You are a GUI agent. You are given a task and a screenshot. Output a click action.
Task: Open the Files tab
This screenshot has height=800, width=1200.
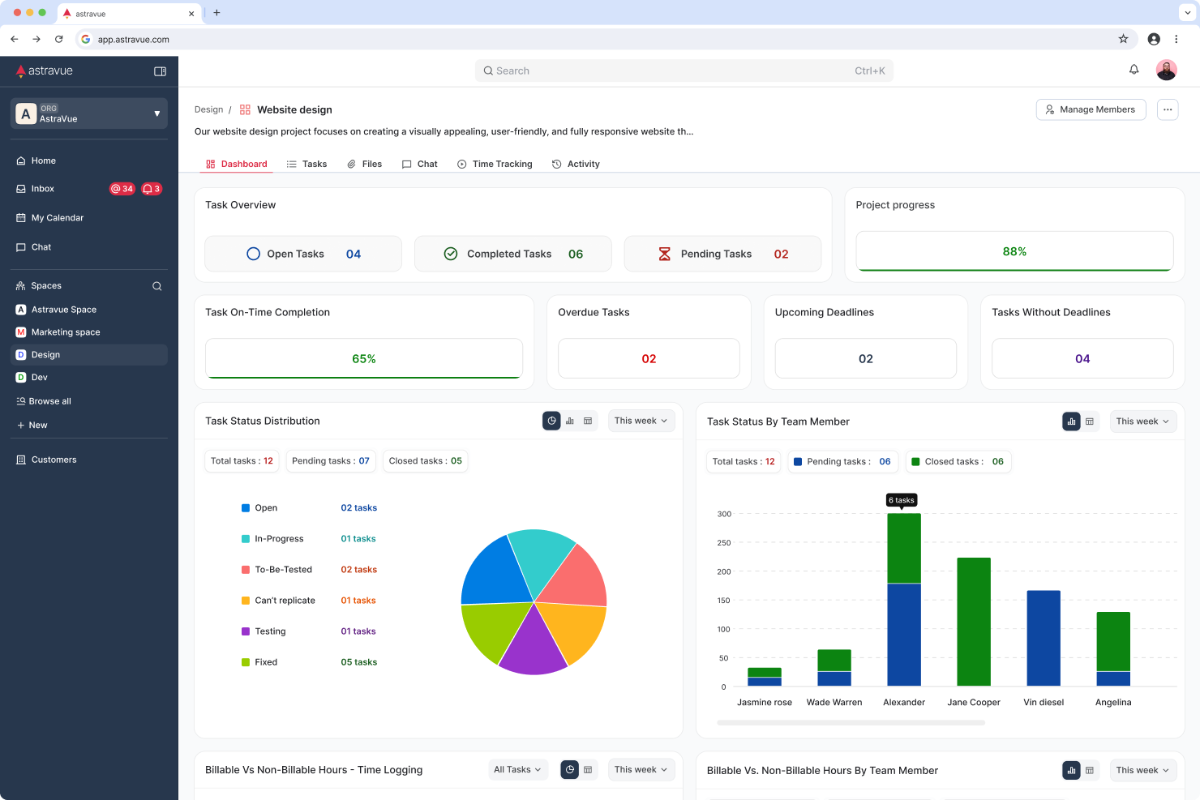click(364, 164)
